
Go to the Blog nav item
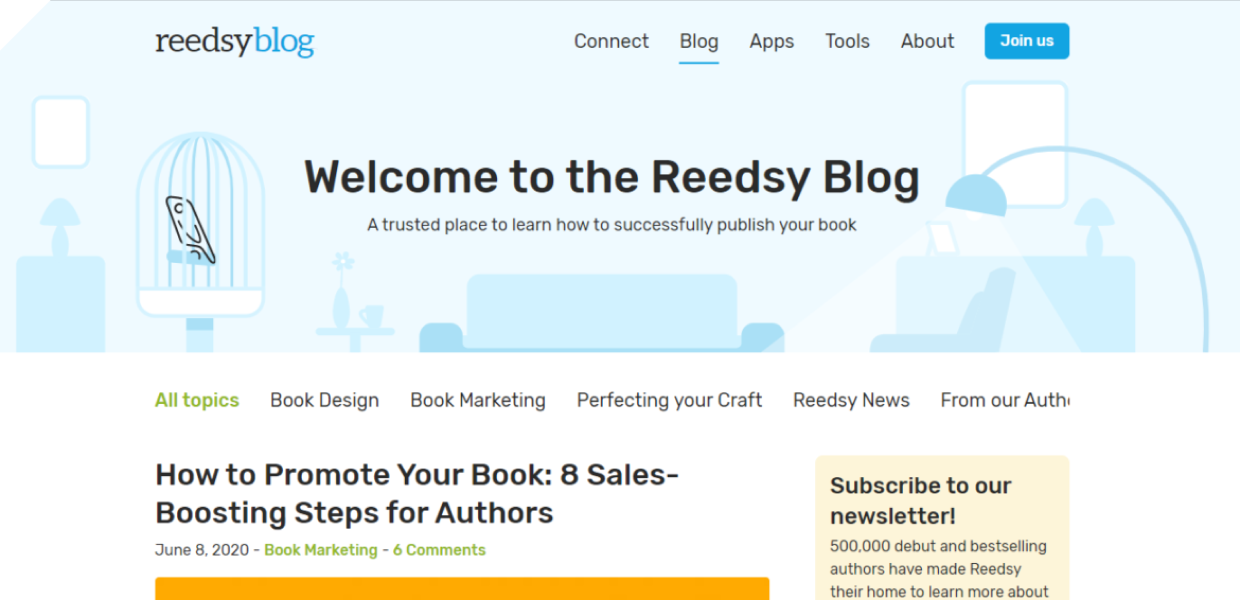pyautogui.click(x=699, y=41)
